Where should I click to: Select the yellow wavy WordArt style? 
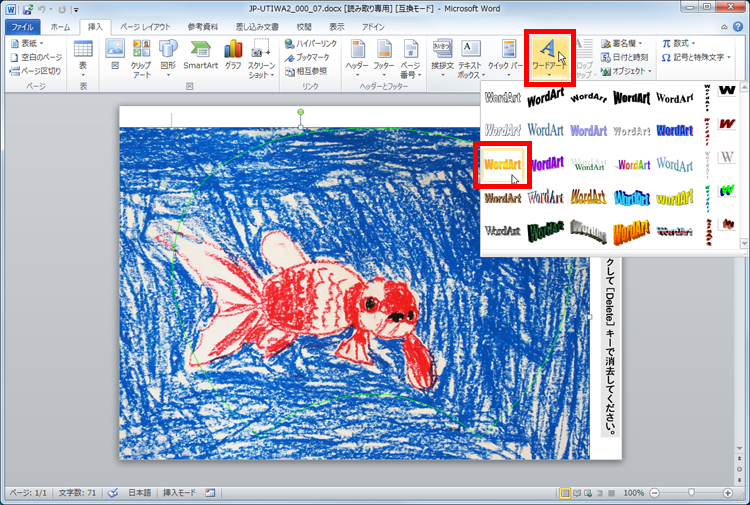coord(674,197)
